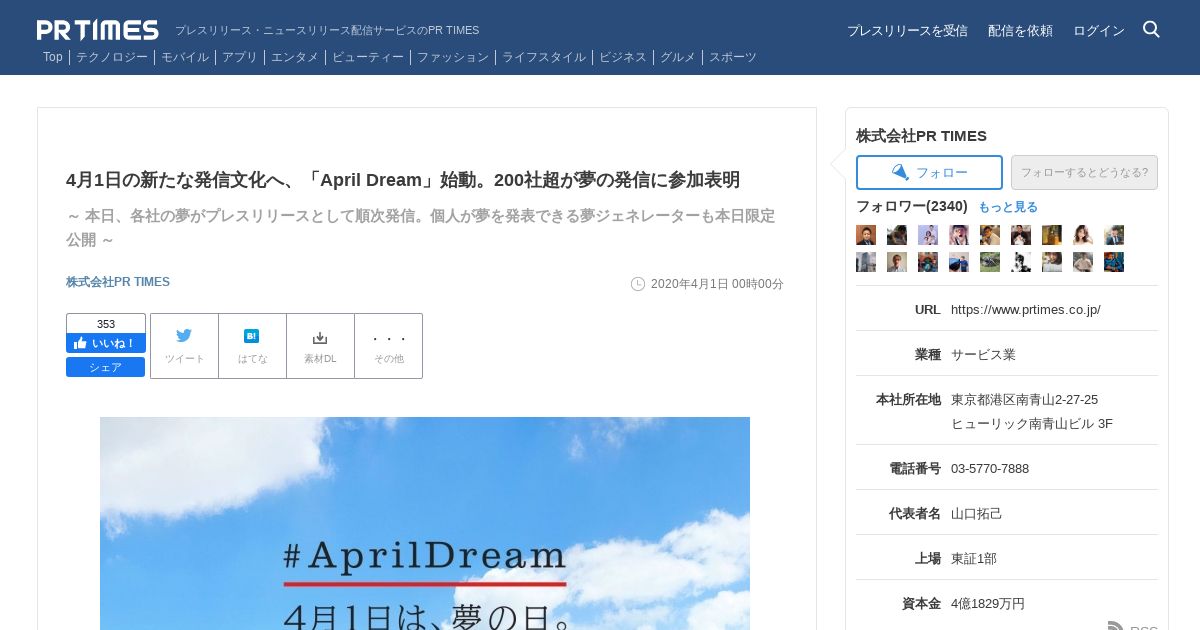Open the モバイル category

(x=185, y=57)
